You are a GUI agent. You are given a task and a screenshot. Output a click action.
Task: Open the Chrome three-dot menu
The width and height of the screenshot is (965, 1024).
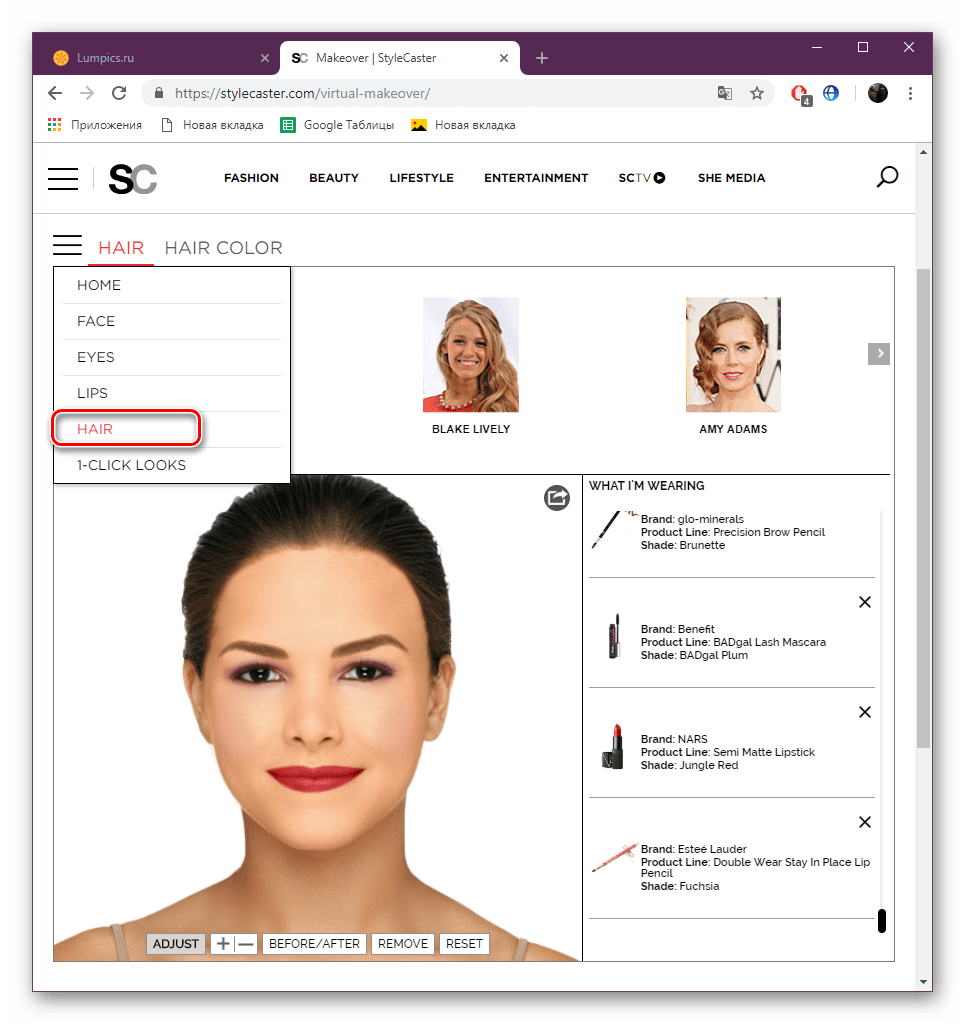910,93
